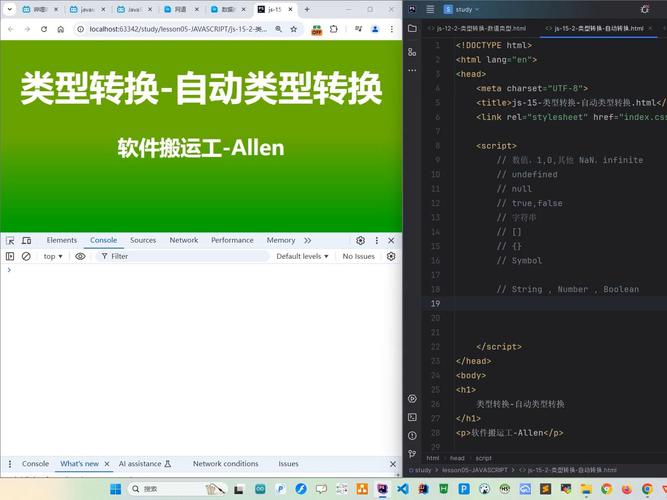Open the Git tool window
Screen dimensions: 667x500
(x=412, y=454)
